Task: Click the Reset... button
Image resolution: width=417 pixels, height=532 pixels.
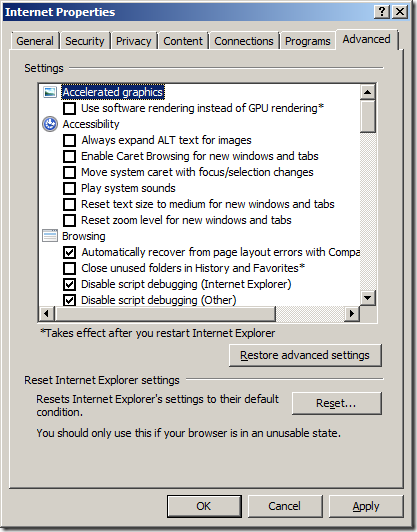Action: pos(336,403)
